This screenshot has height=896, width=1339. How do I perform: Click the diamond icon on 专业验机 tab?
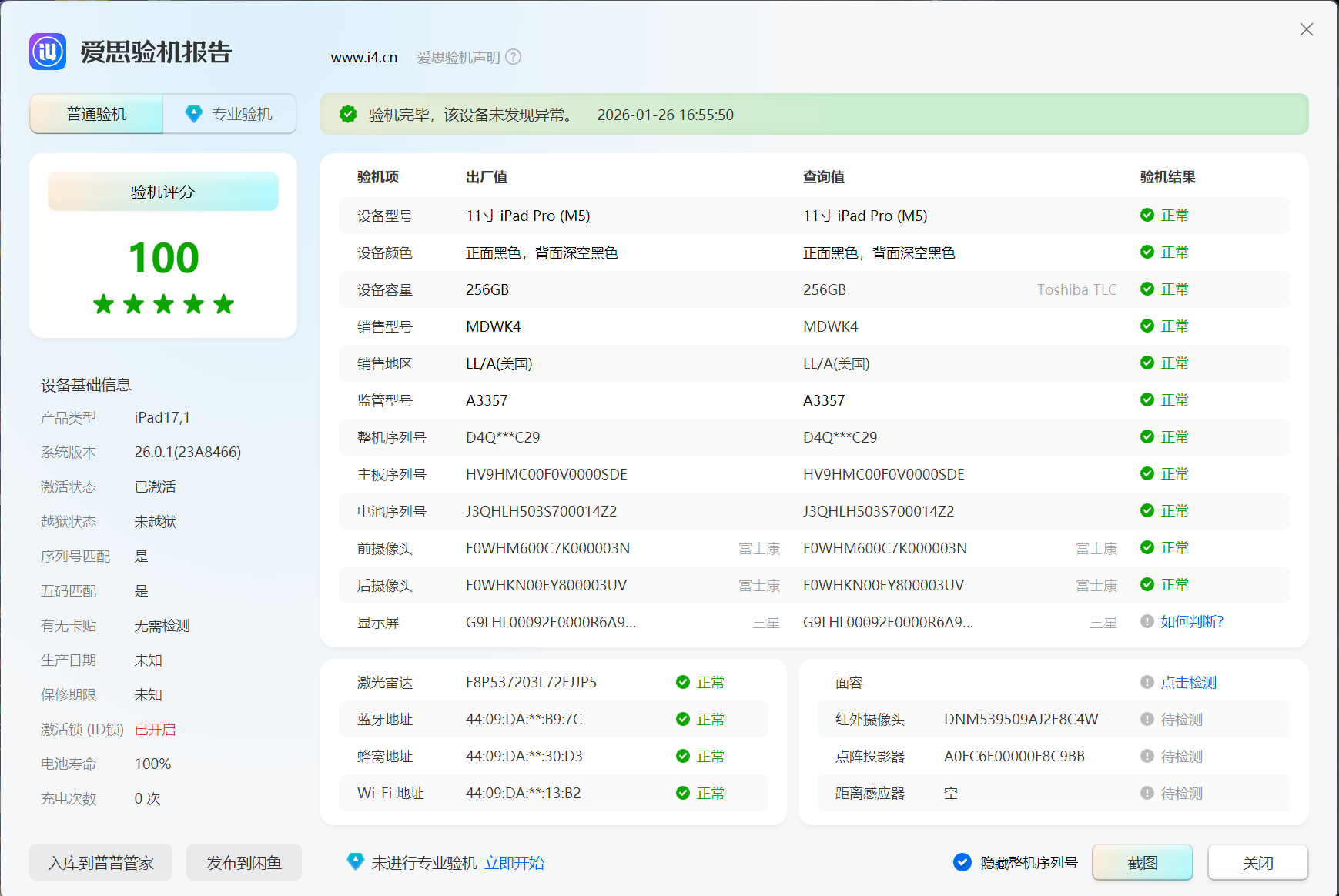194,114
